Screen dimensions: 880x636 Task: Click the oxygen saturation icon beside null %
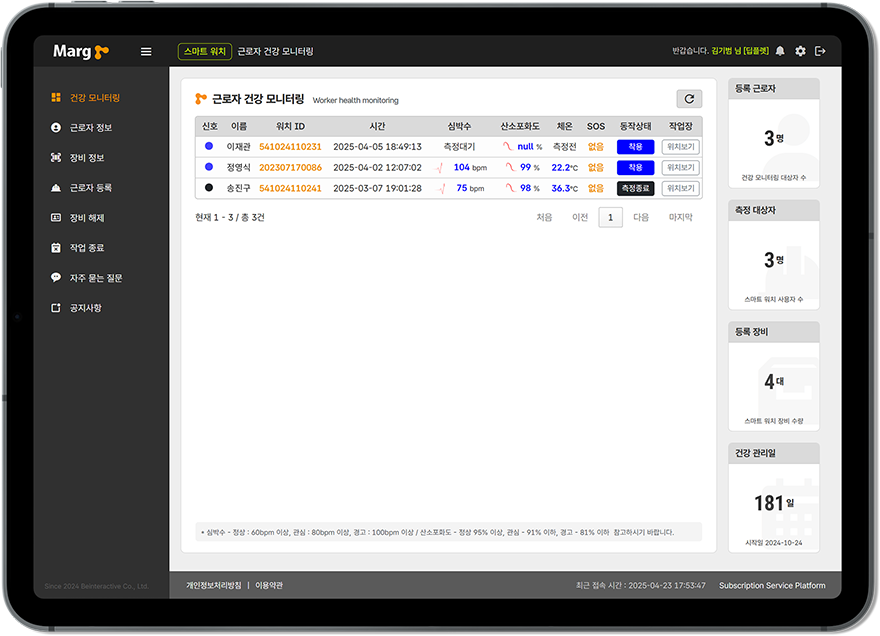pyautogui.click(x=507, y=147)
